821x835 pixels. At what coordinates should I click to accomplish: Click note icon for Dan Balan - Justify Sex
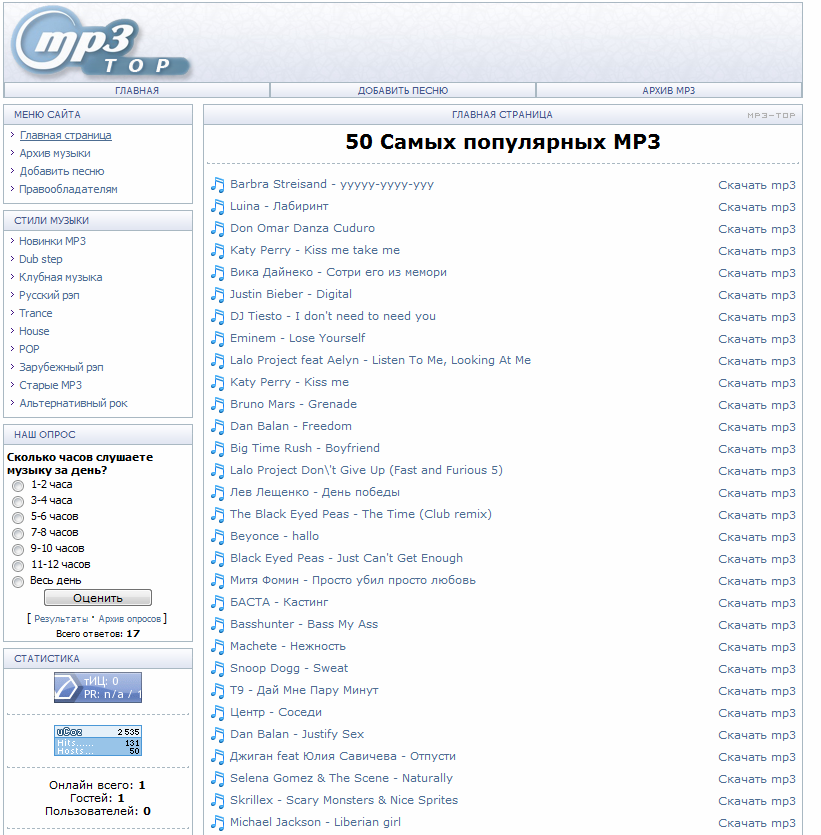217,734
